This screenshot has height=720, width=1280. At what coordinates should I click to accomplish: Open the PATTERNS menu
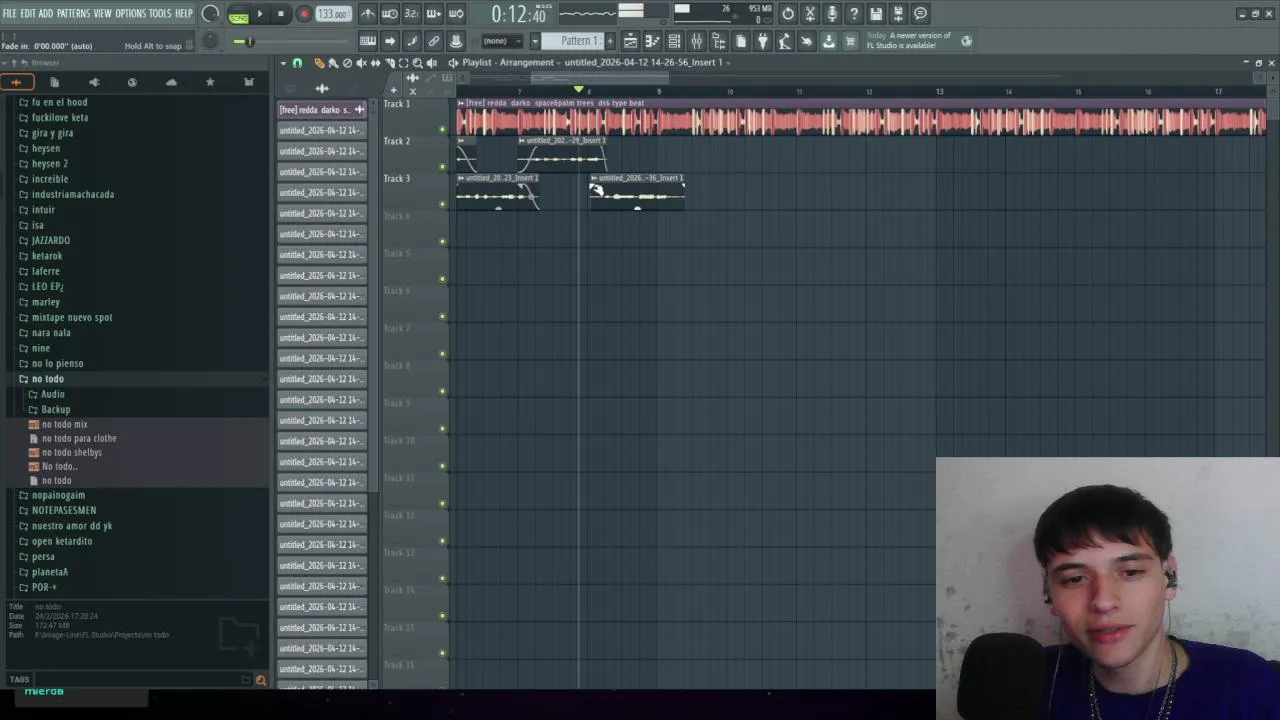click(73, 13)
